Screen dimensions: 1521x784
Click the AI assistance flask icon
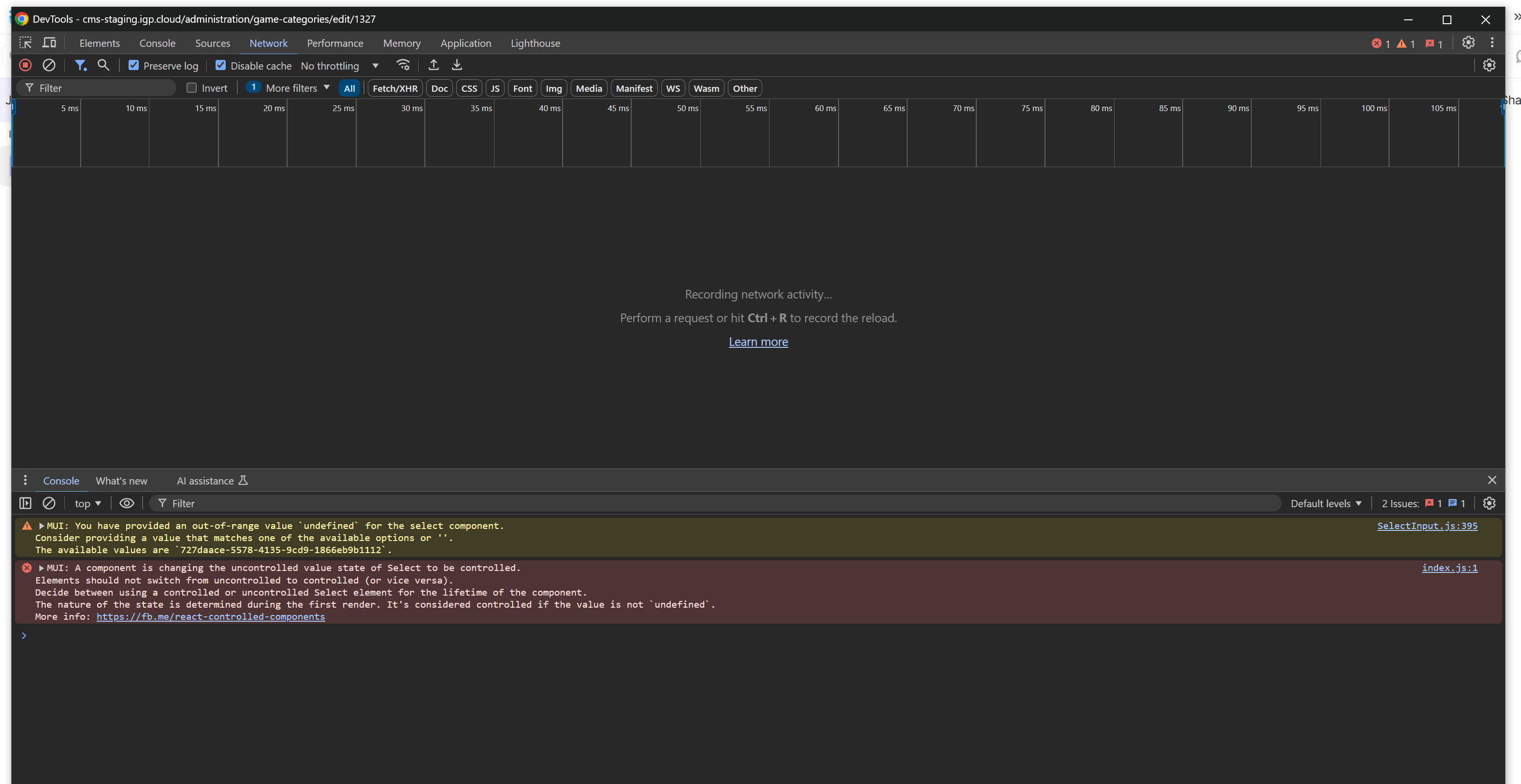click(243, 480)
